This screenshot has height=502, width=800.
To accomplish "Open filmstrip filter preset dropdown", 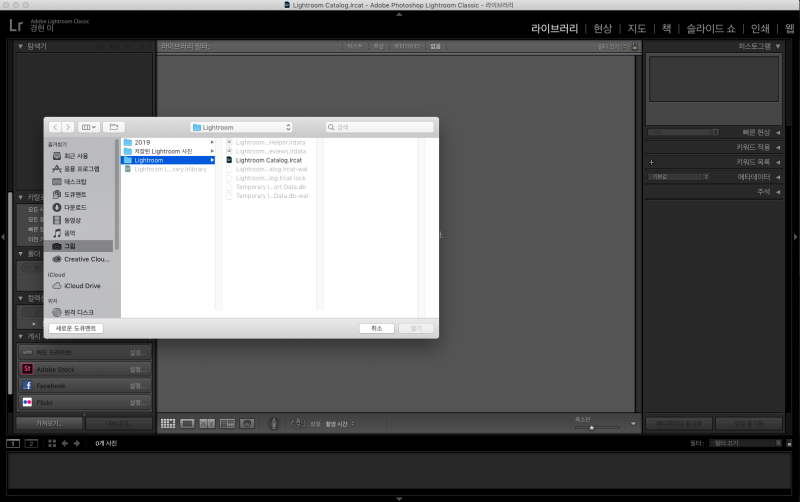I will tap(745, 443).
